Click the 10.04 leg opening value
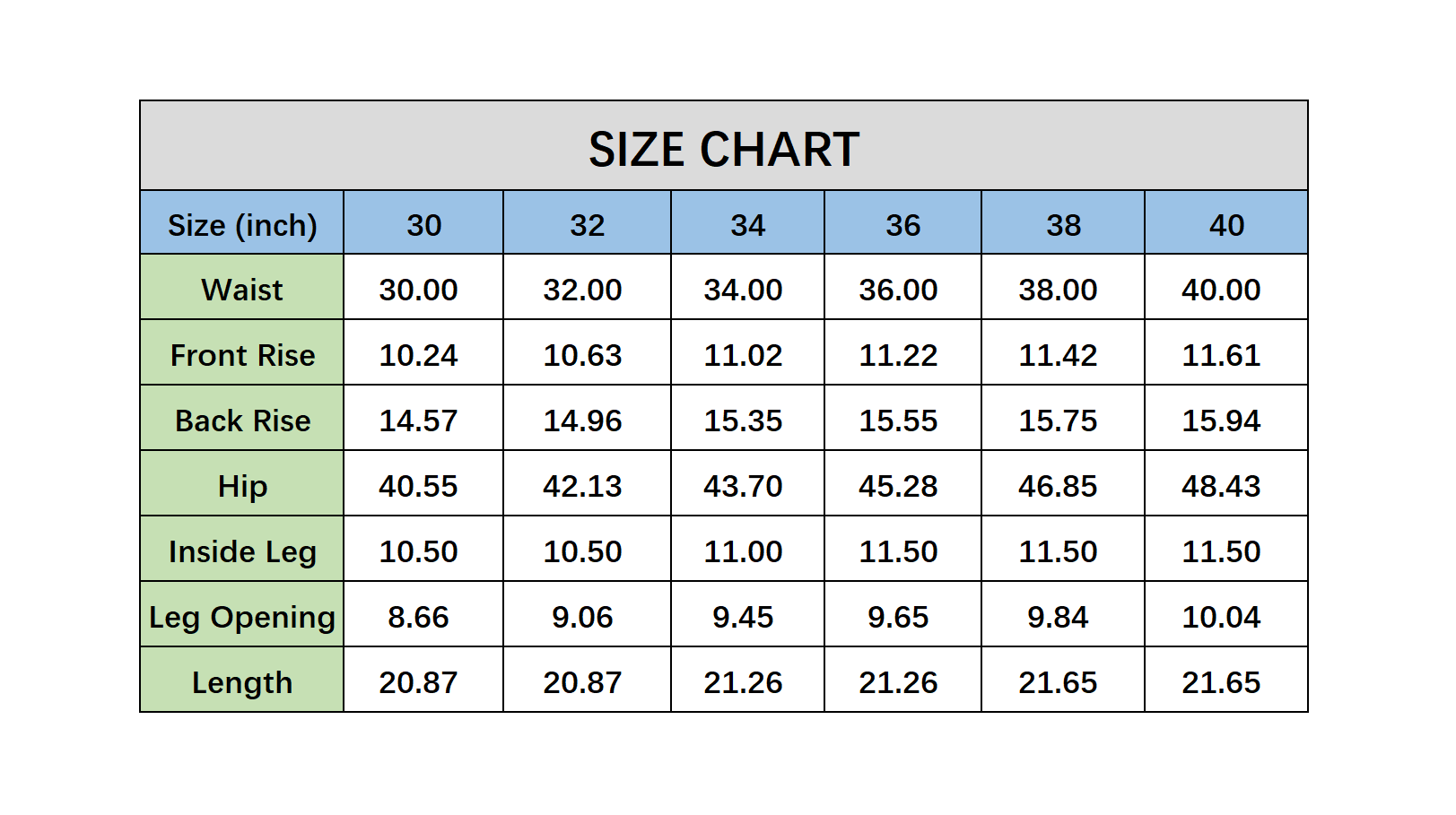 tap(1220, 617)
